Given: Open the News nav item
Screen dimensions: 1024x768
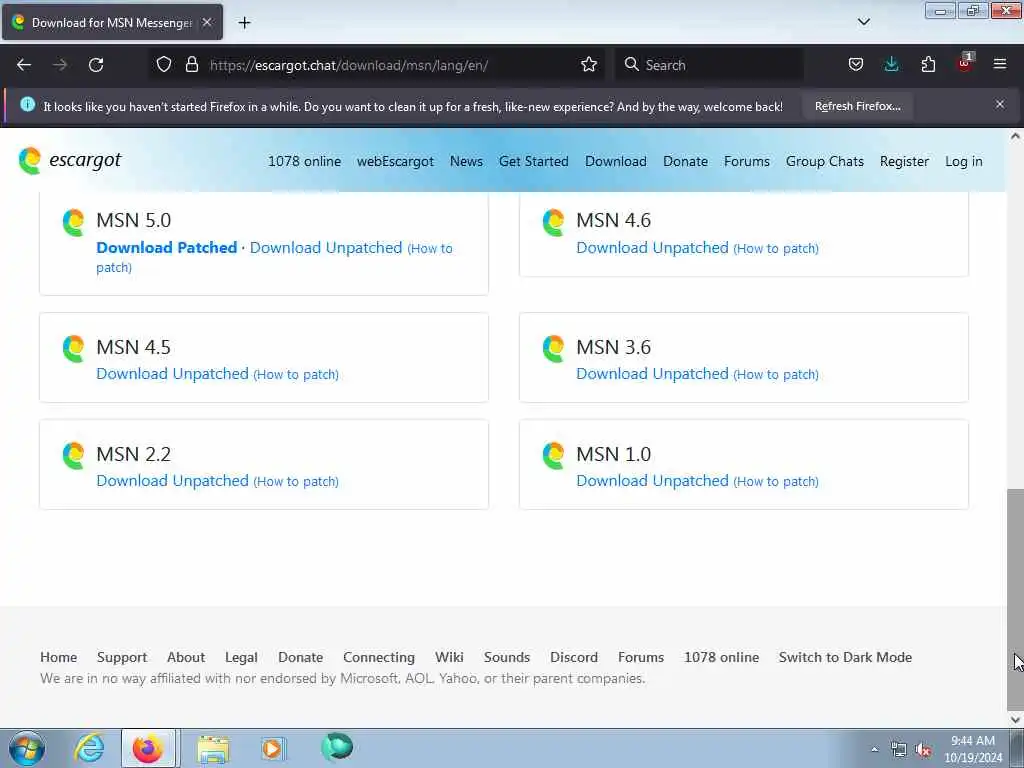Looking at the screenshot, I should click(x=466, y=161).
